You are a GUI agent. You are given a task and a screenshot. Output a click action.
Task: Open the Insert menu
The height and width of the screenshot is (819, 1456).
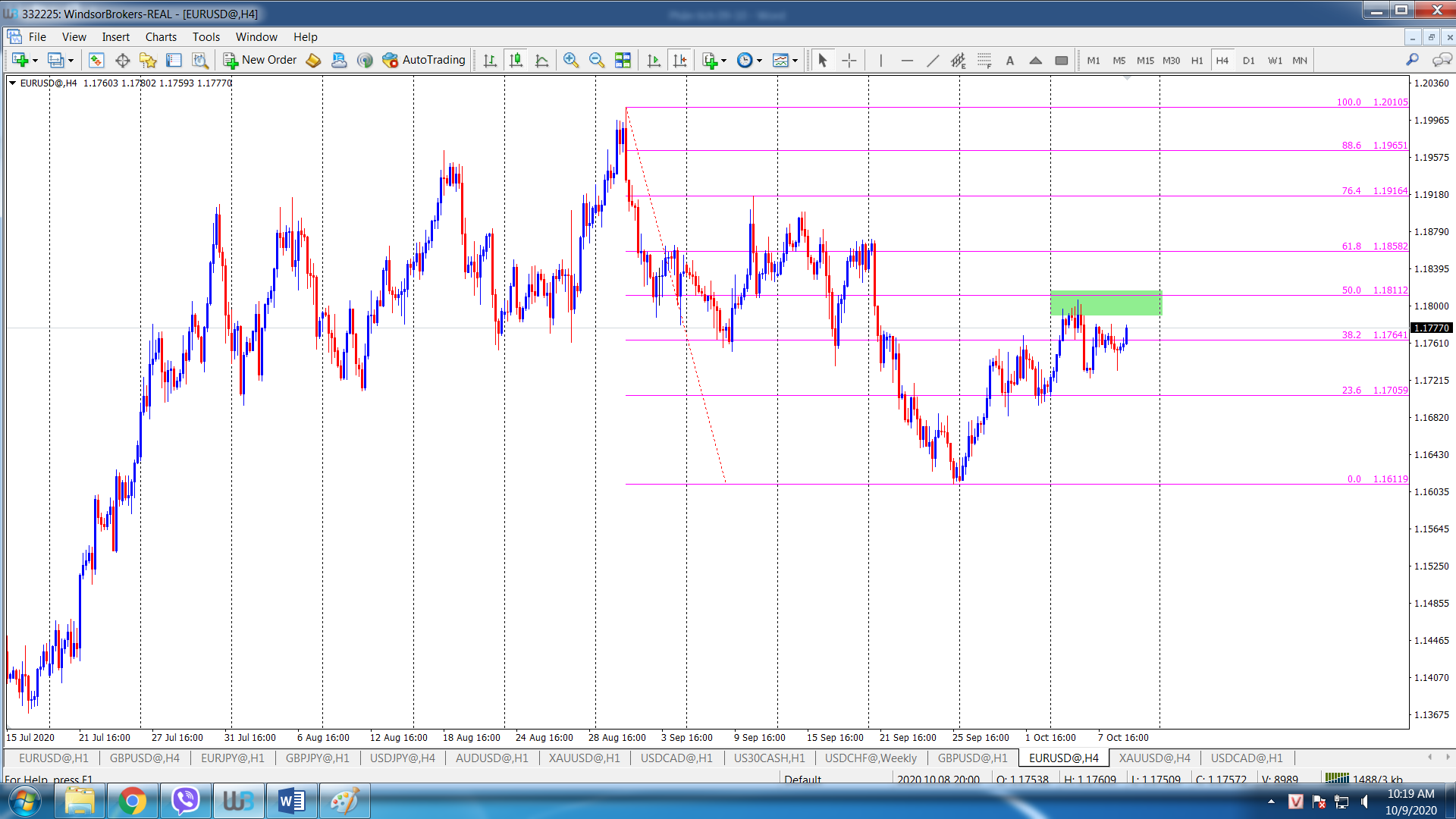click(116, 36)
